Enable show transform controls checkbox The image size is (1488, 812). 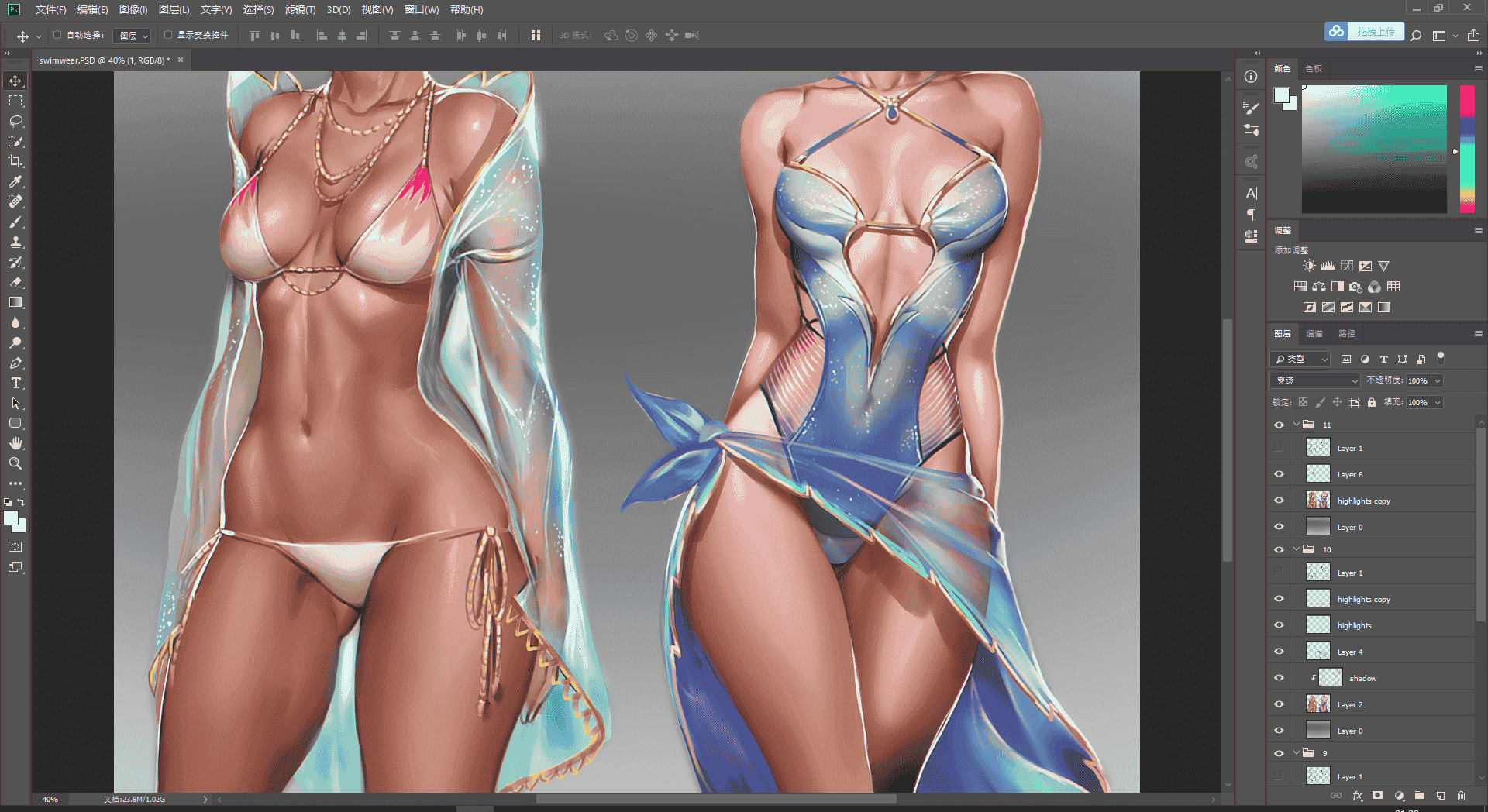168,35
